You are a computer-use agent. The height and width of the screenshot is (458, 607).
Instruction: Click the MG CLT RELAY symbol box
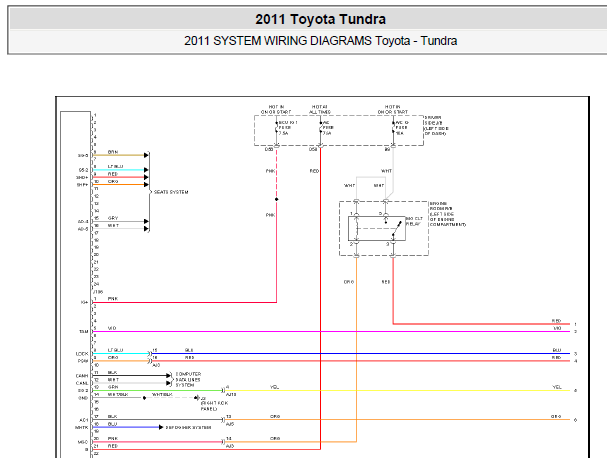377,229
